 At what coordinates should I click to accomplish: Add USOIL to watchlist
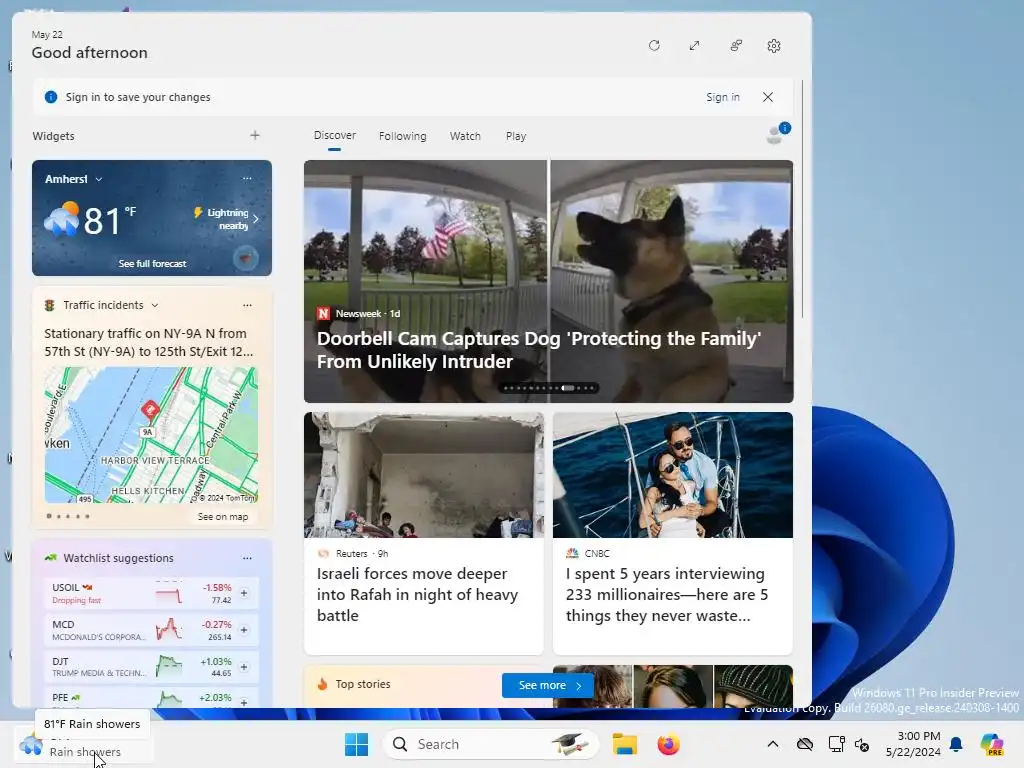tap(244, 593)
